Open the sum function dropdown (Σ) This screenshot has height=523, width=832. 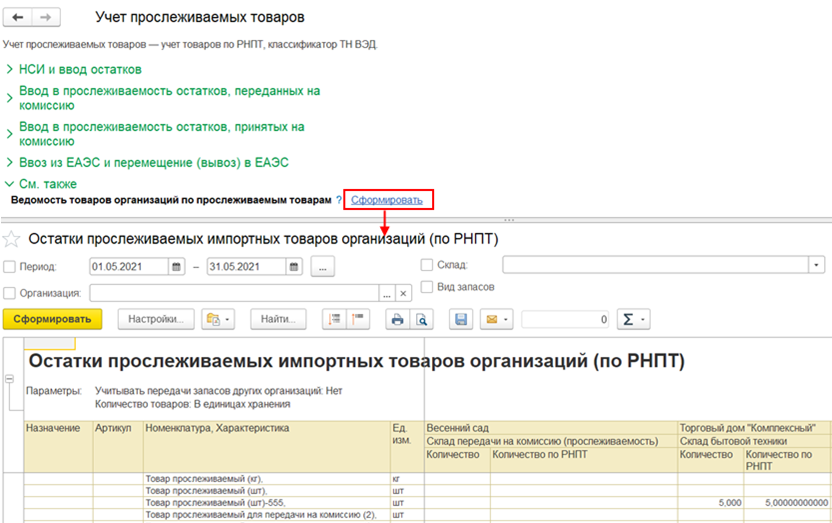coord(634,320)
